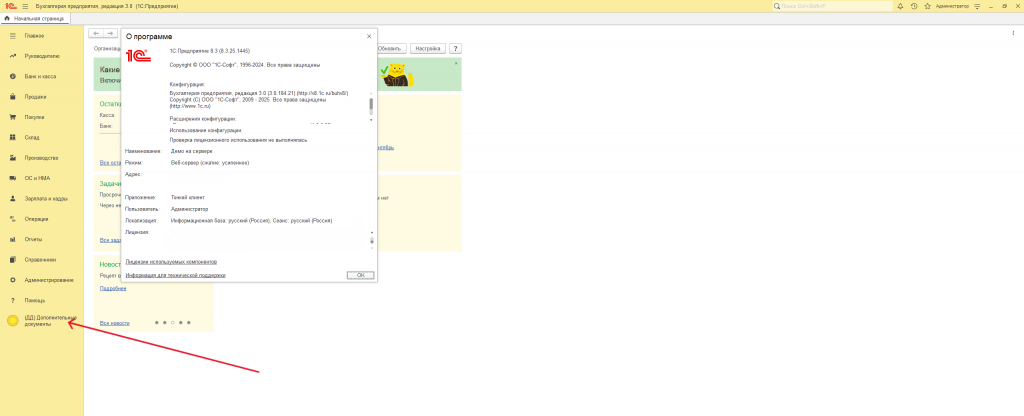The height and width of the screenshot is (416, 1024).
Task: Click the Отчеты bar chart icon
Action: coord(12,239)
